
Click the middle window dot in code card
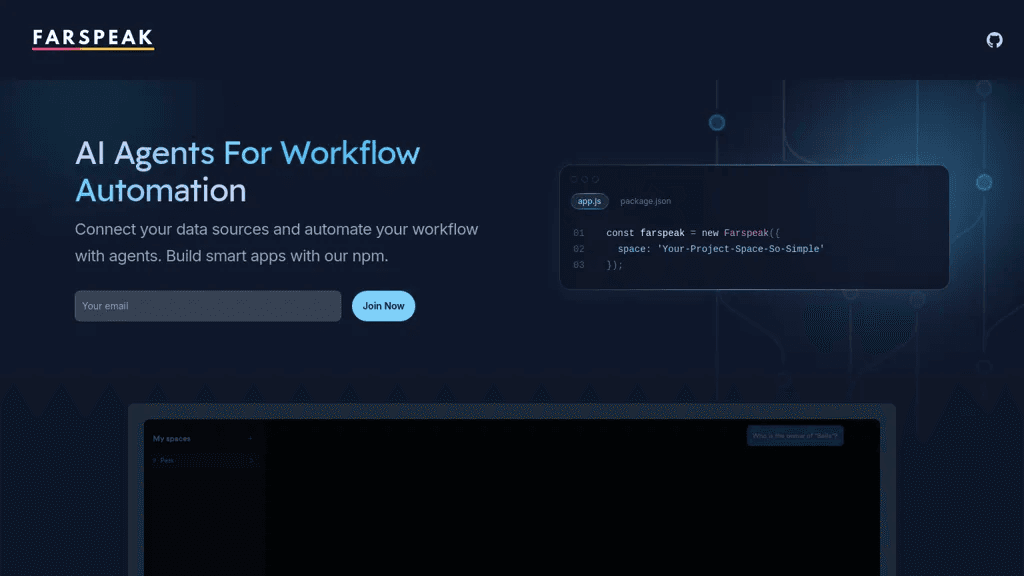pos(584,180)
